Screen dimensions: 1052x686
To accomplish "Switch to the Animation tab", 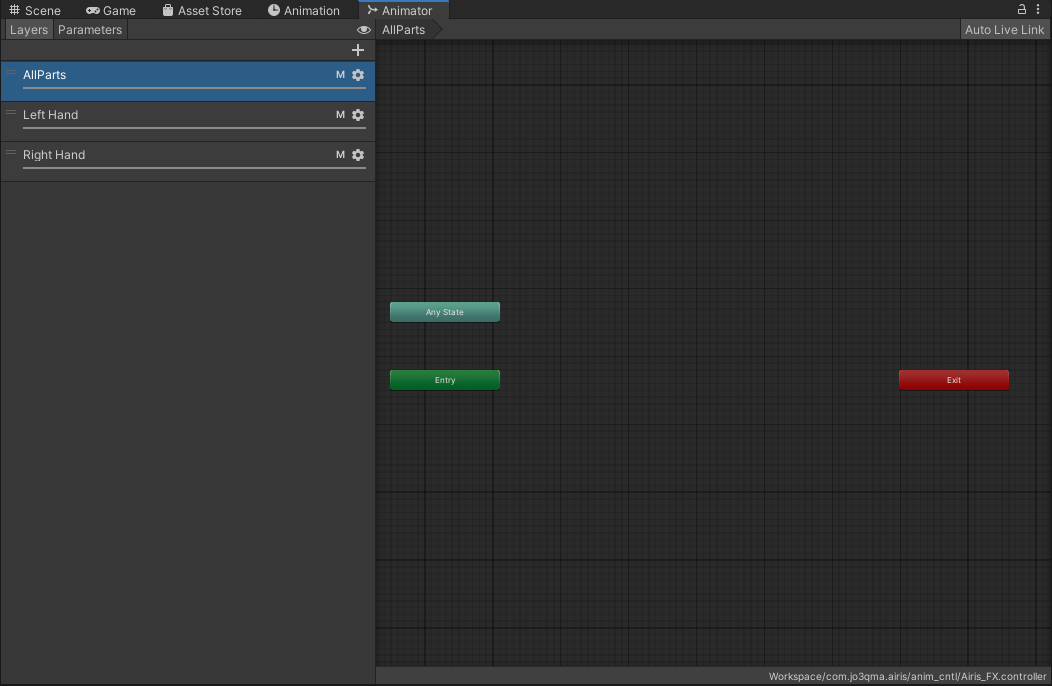I will pyautogui.click(x=304, y=10).
